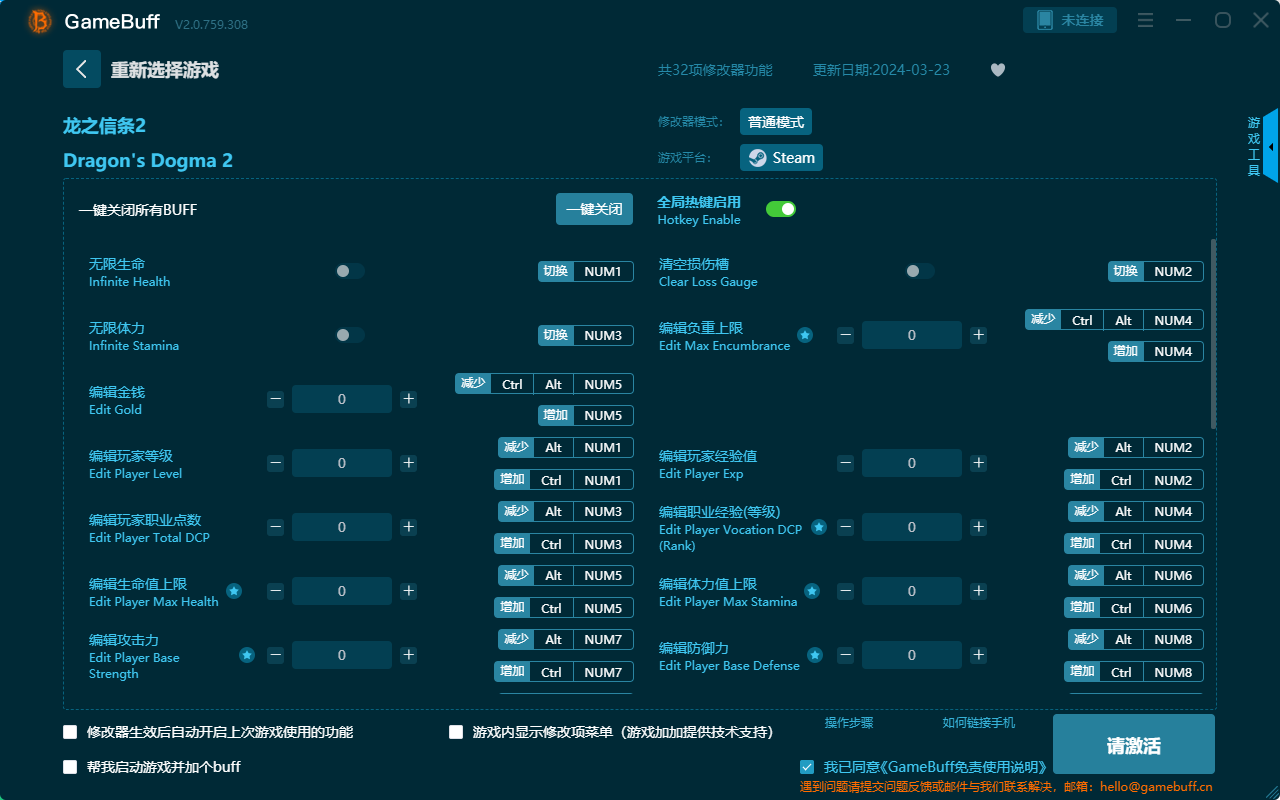
Task: Uncheck the GameBuff disclaimer agreement checkbox
Action: tap(807, 767)
